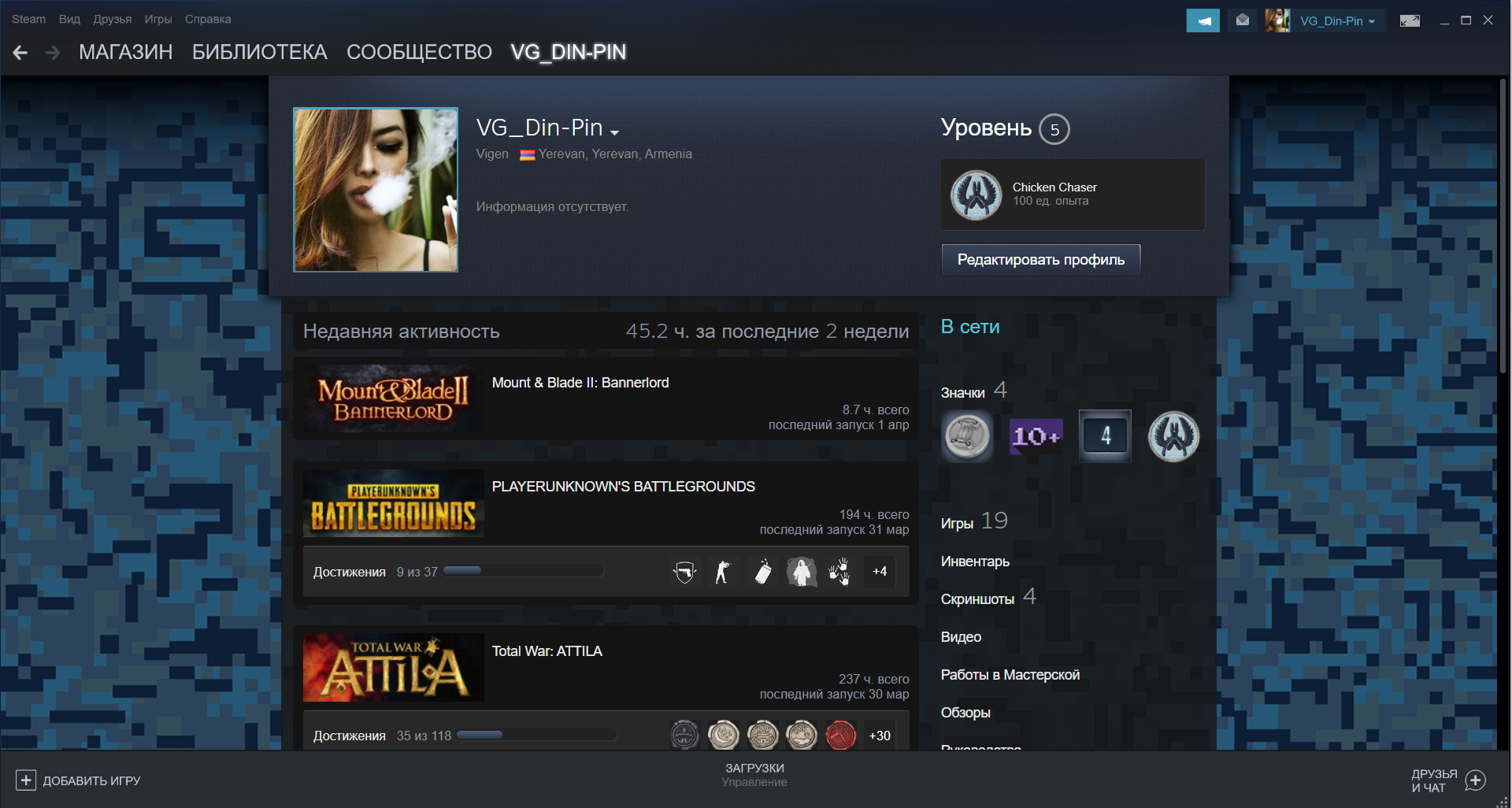Open Работы в Мастерской link
Image resolution: width=1512 pixels, height=808 pixels.
click(x=1010, y=675)
